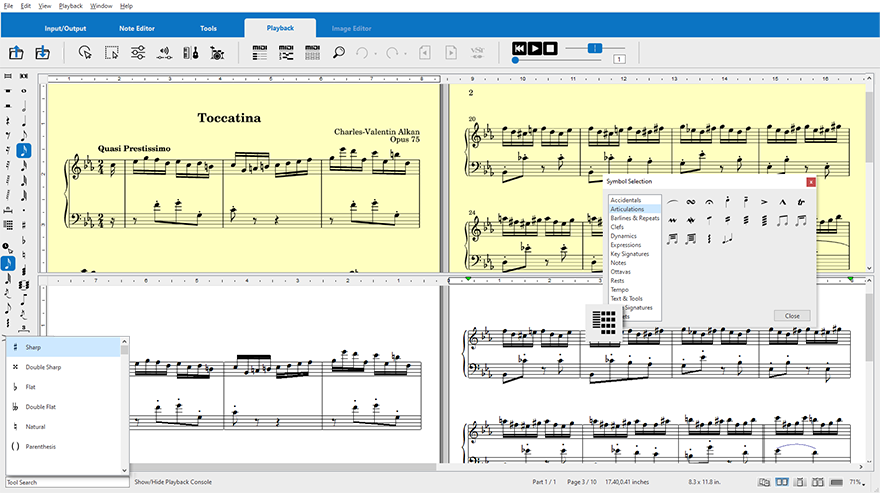This screenshot has width=880, height=493.
Task: Open the View menu
Action: tap(44, 6)
